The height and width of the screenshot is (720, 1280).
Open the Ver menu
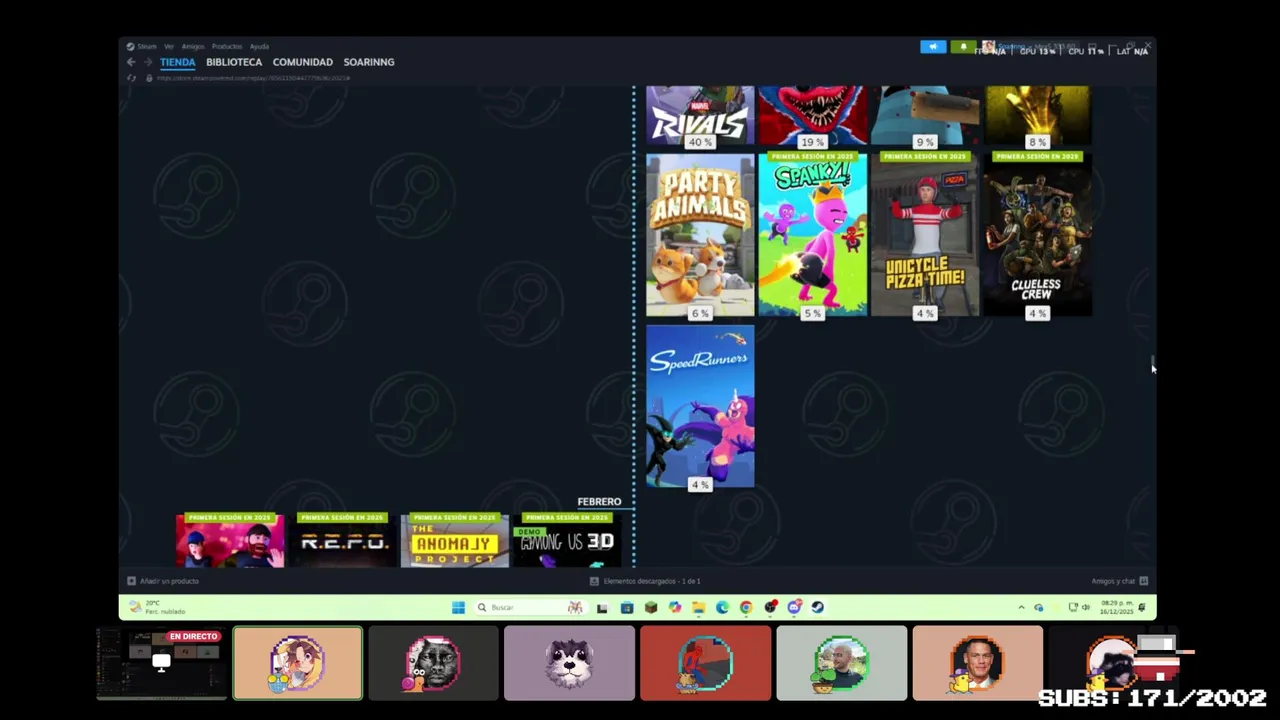(x=169, y=46)
